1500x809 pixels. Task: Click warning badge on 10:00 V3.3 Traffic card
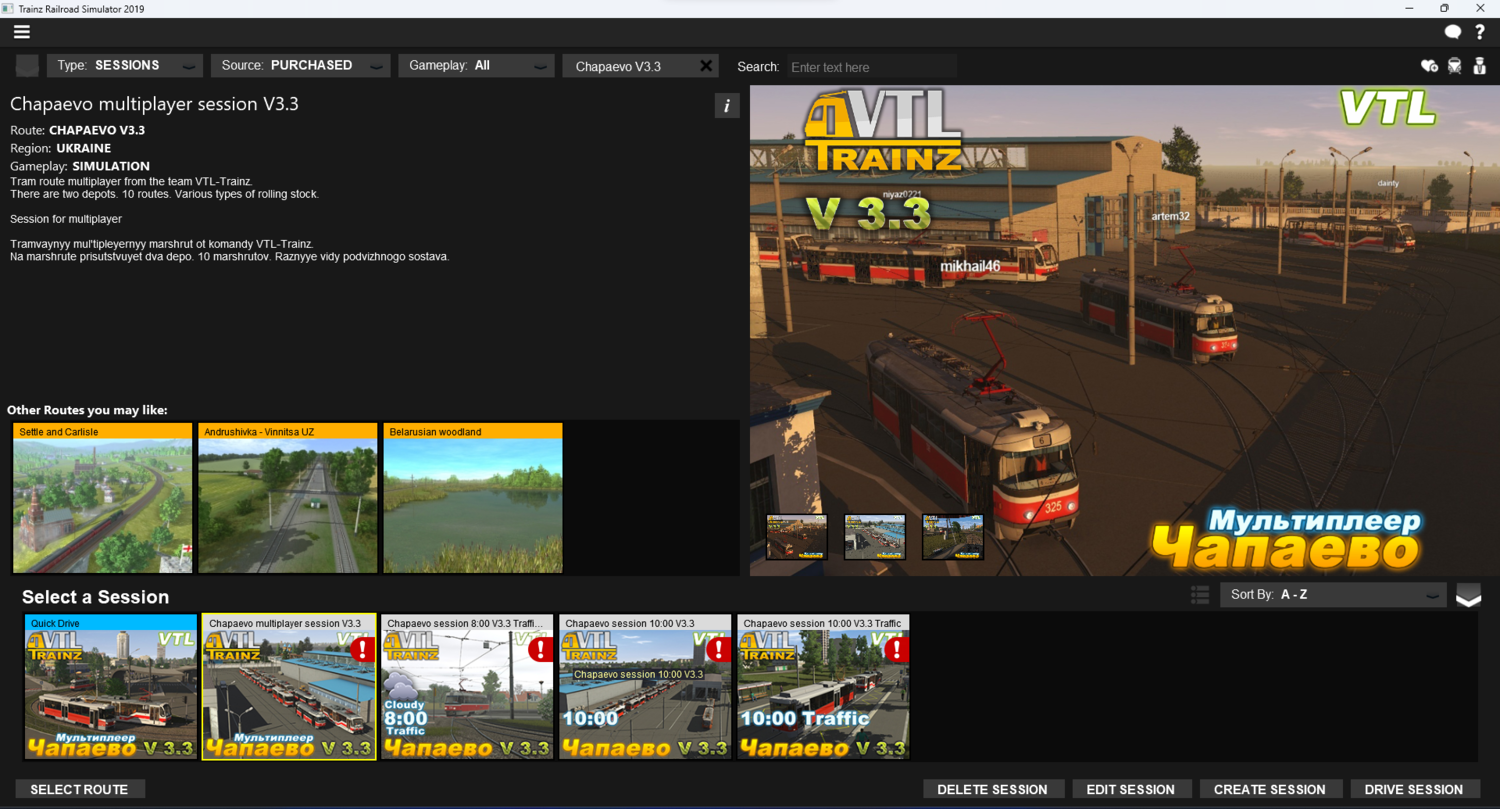click(896, 649)
